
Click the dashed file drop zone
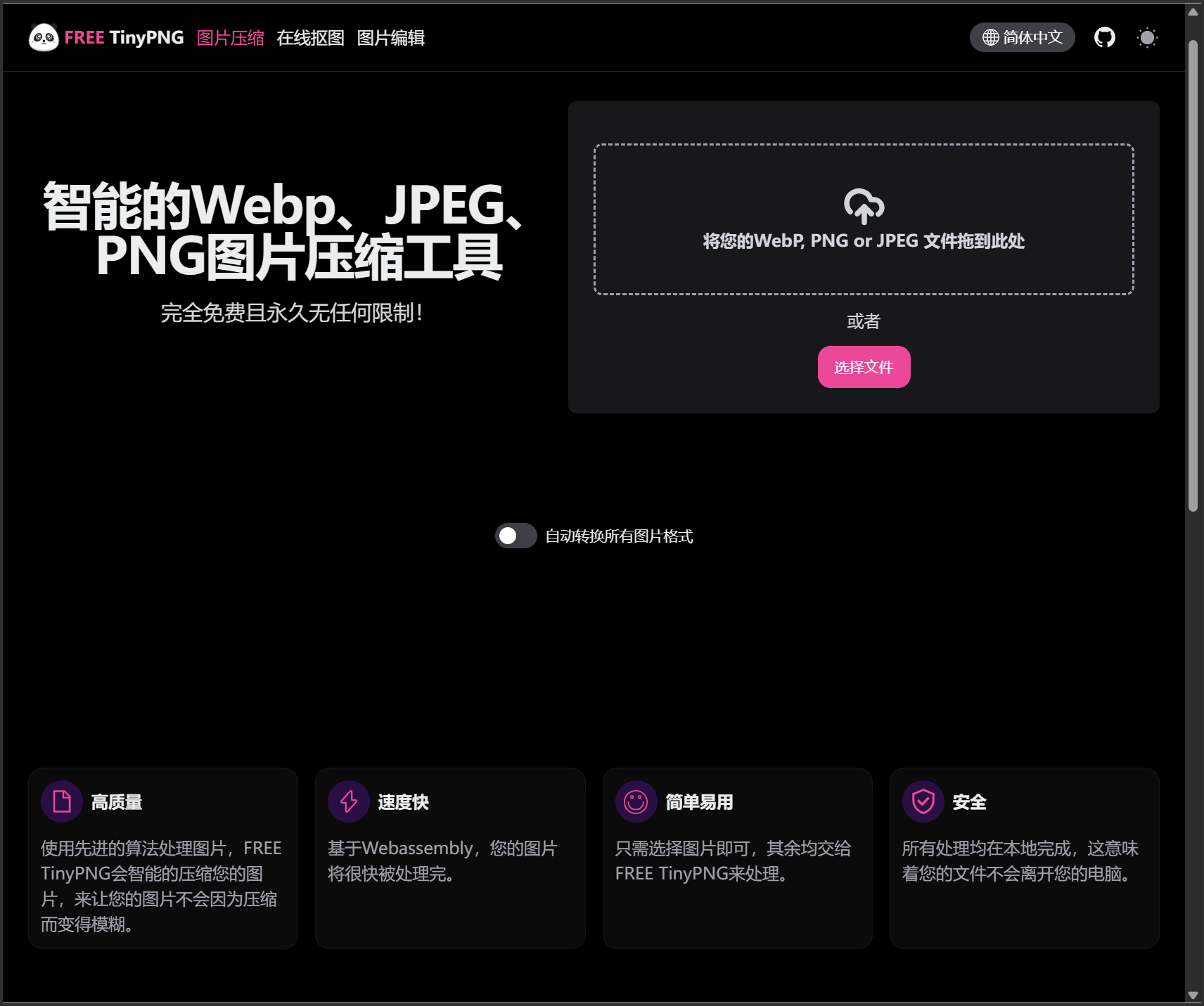point(864,219)
